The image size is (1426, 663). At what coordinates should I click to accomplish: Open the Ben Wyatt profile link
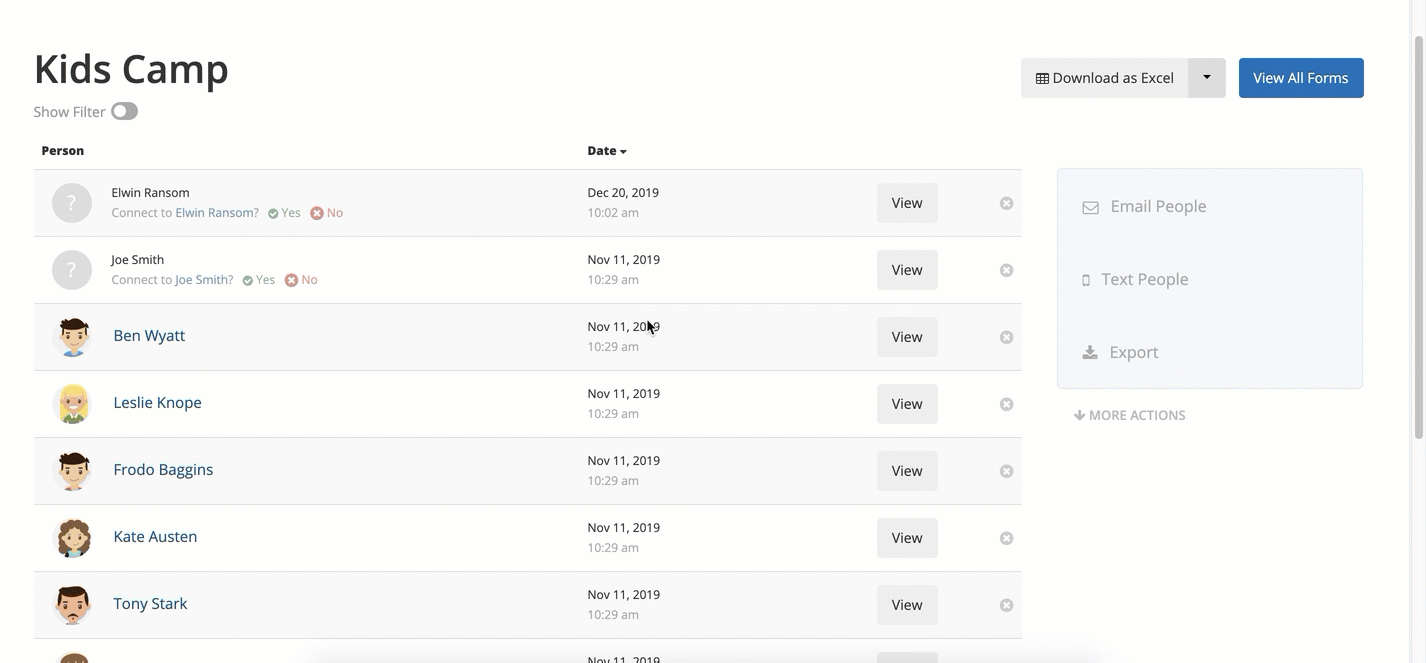coord(149,336)
